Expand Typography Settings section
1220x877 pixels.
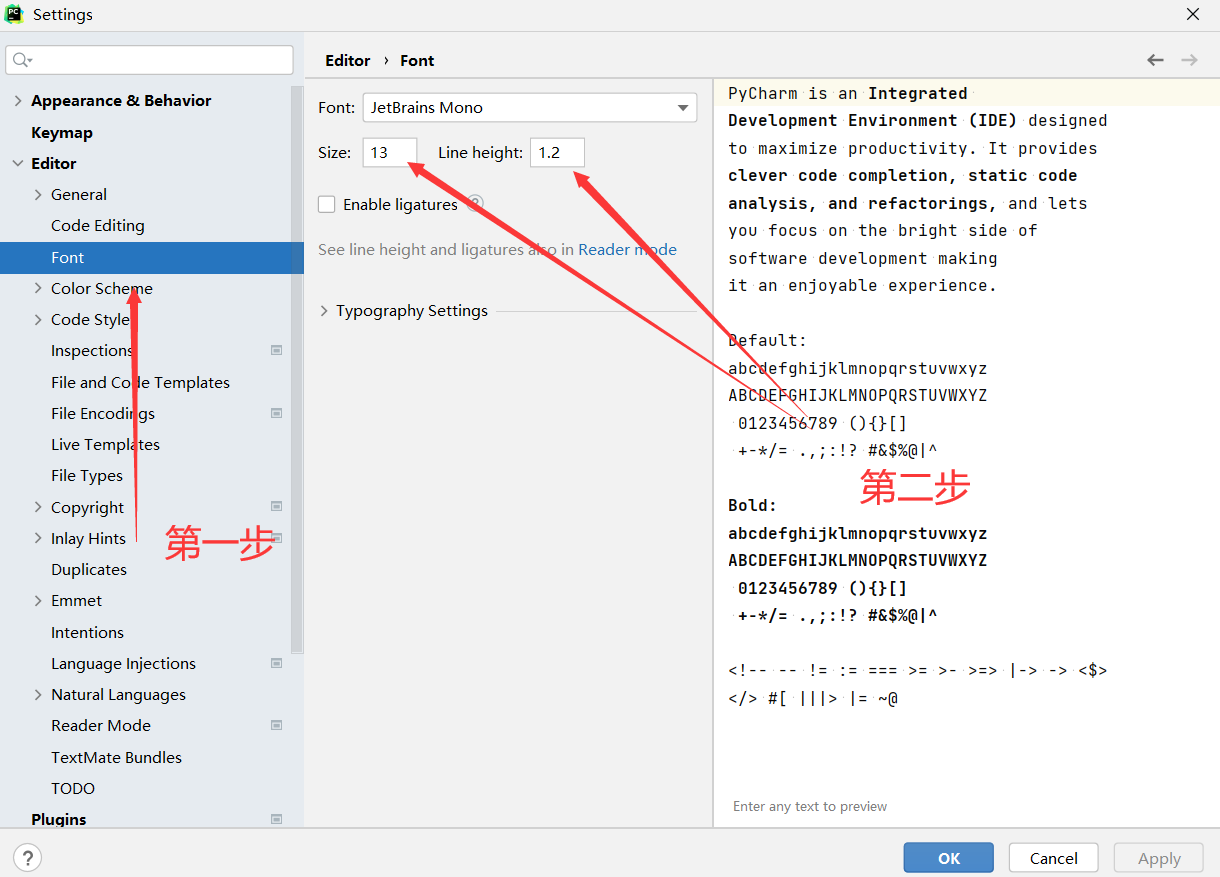(x=324, y=311)
